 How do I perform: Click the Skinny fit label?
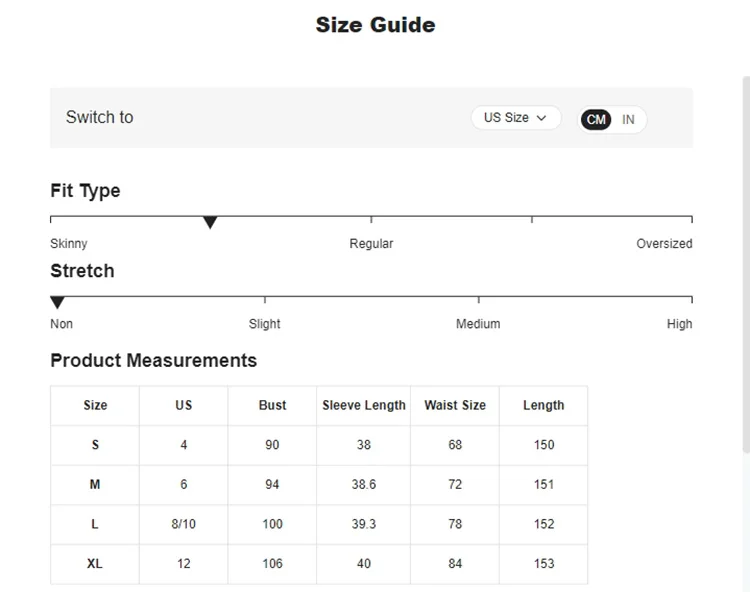tap(69, 244)
